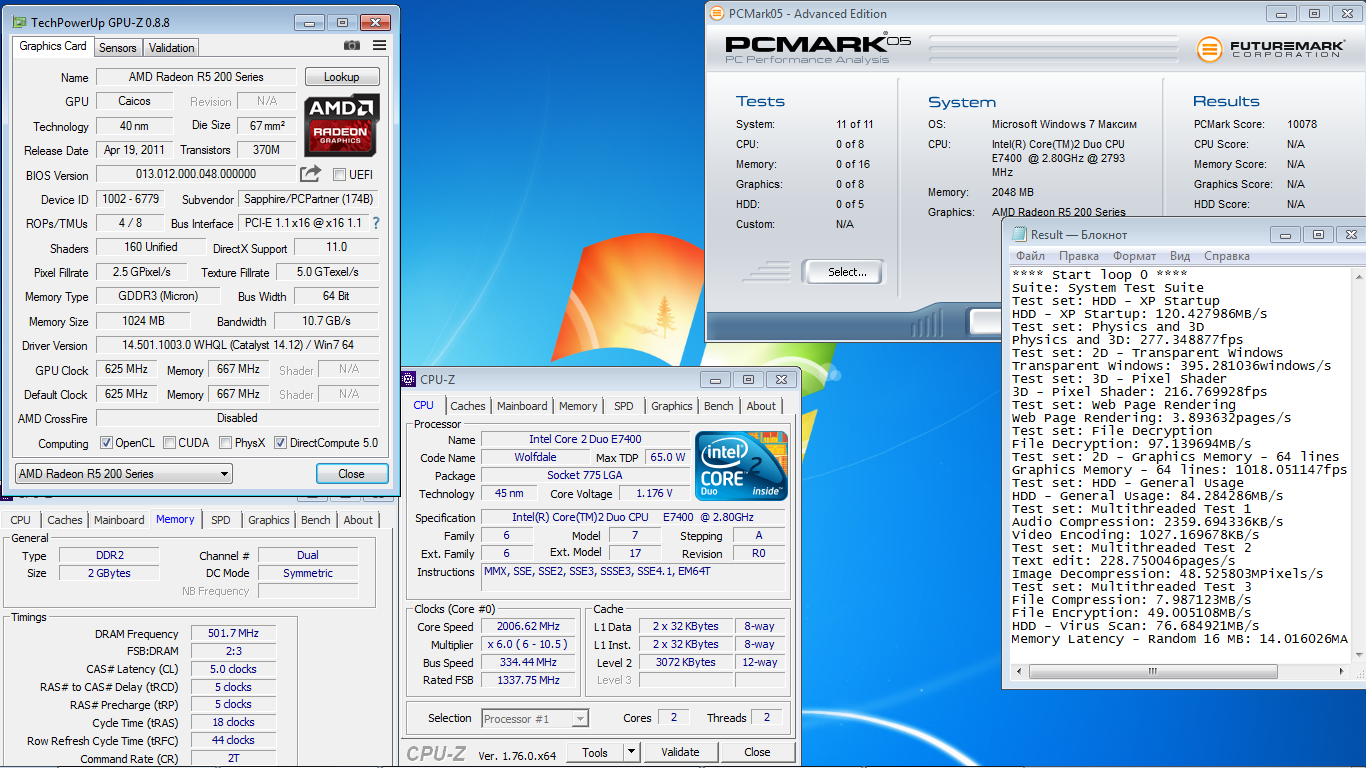1366x768 pixels.
Task: Open the Graphics tab in front CPU-Z
Action: (x=671, y=406)
